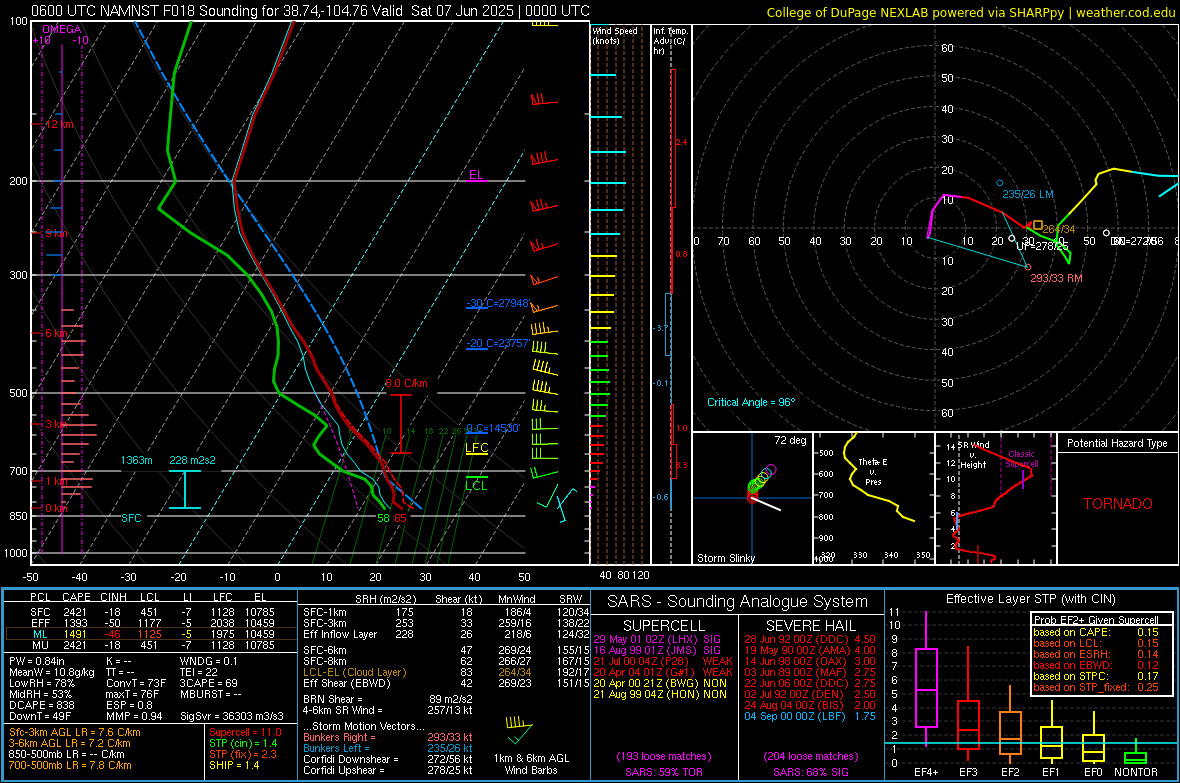Click the 'Theta-E v. Pres' inset label
This screenshot has width=1180, height=783.
873,471
